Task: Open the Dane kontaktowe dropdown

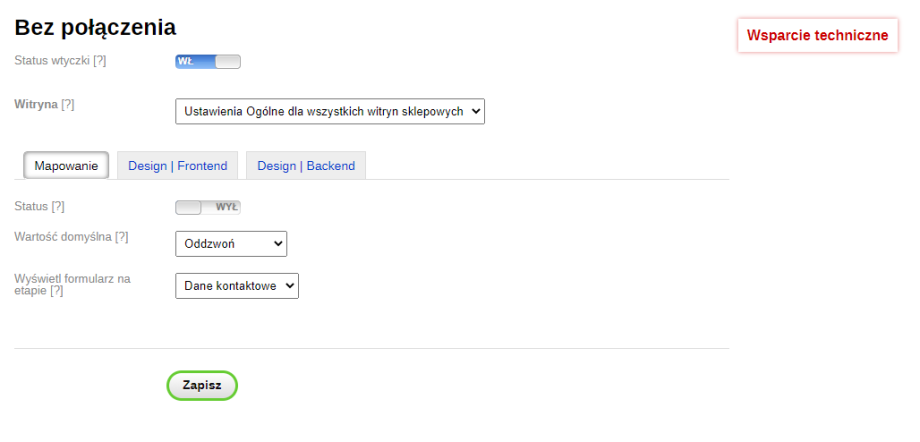Action: [236, 286]
